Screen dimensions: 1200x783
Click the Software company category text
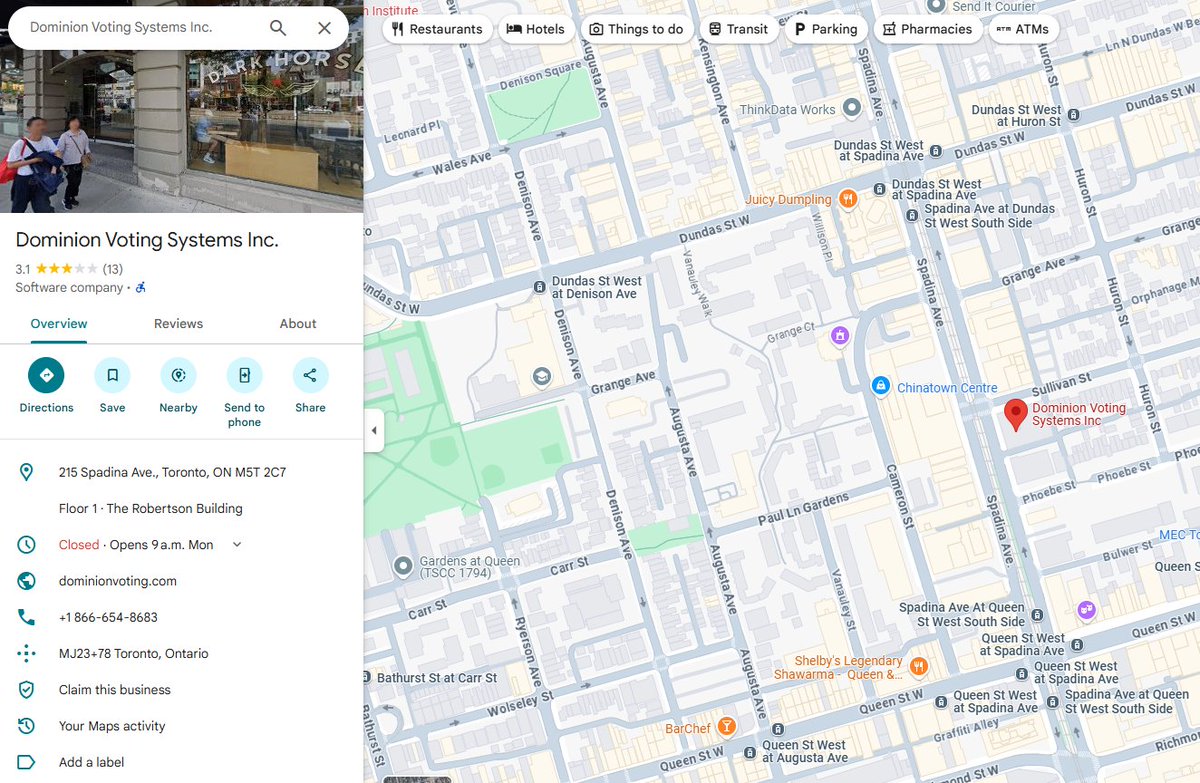[x=69, y=287]
